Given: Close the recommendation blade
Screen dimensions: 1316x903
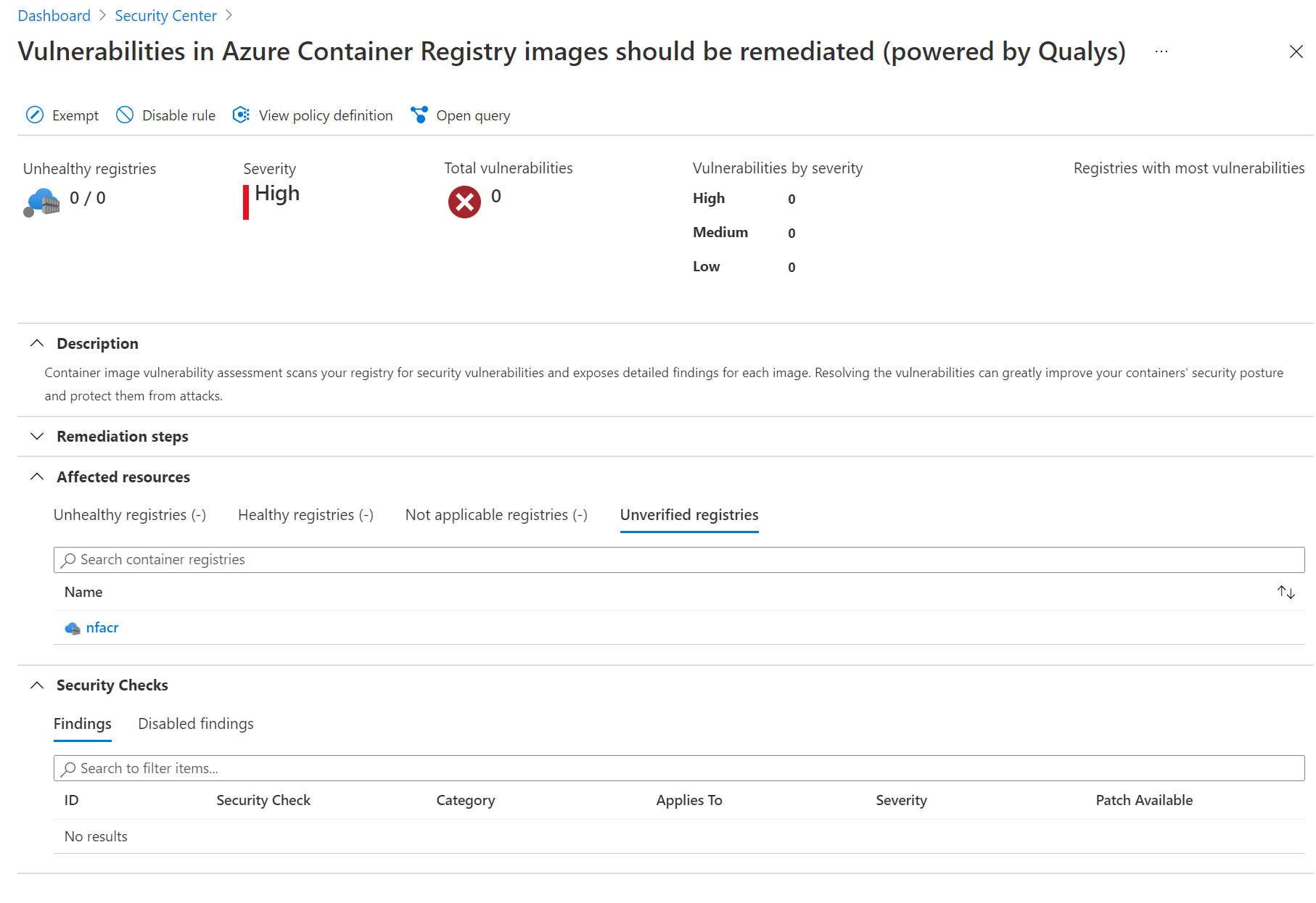Looking at the screenshot, I should [1296, 51].
